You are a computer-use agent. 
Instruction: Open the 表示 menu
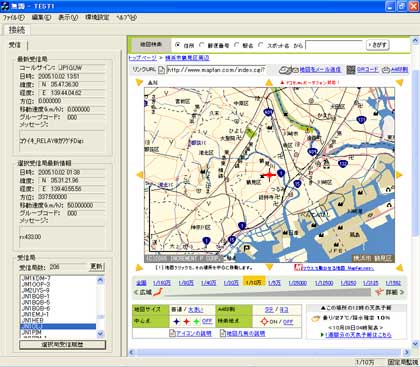point(68,17)
